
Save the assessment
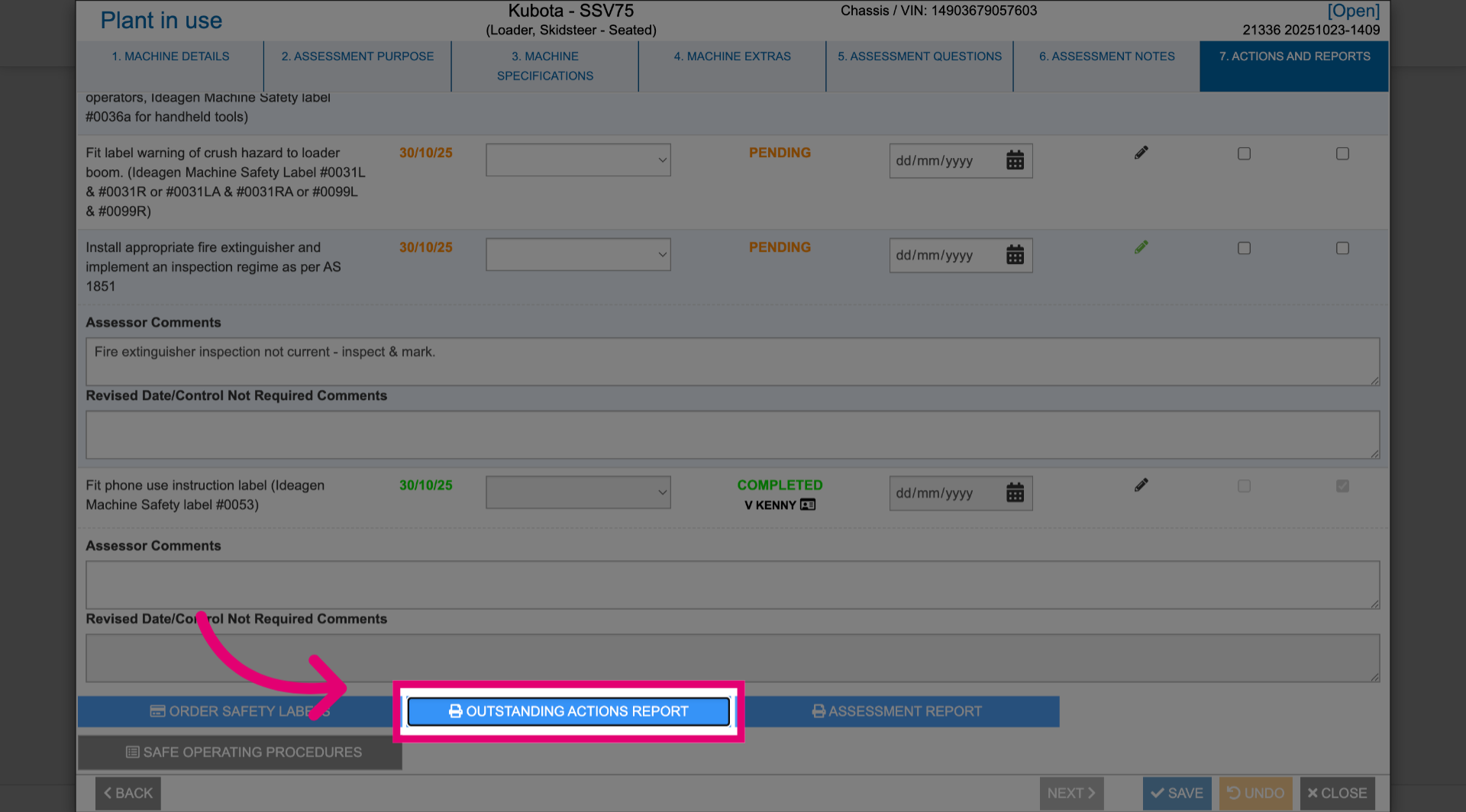click(x=1177, y=794)
